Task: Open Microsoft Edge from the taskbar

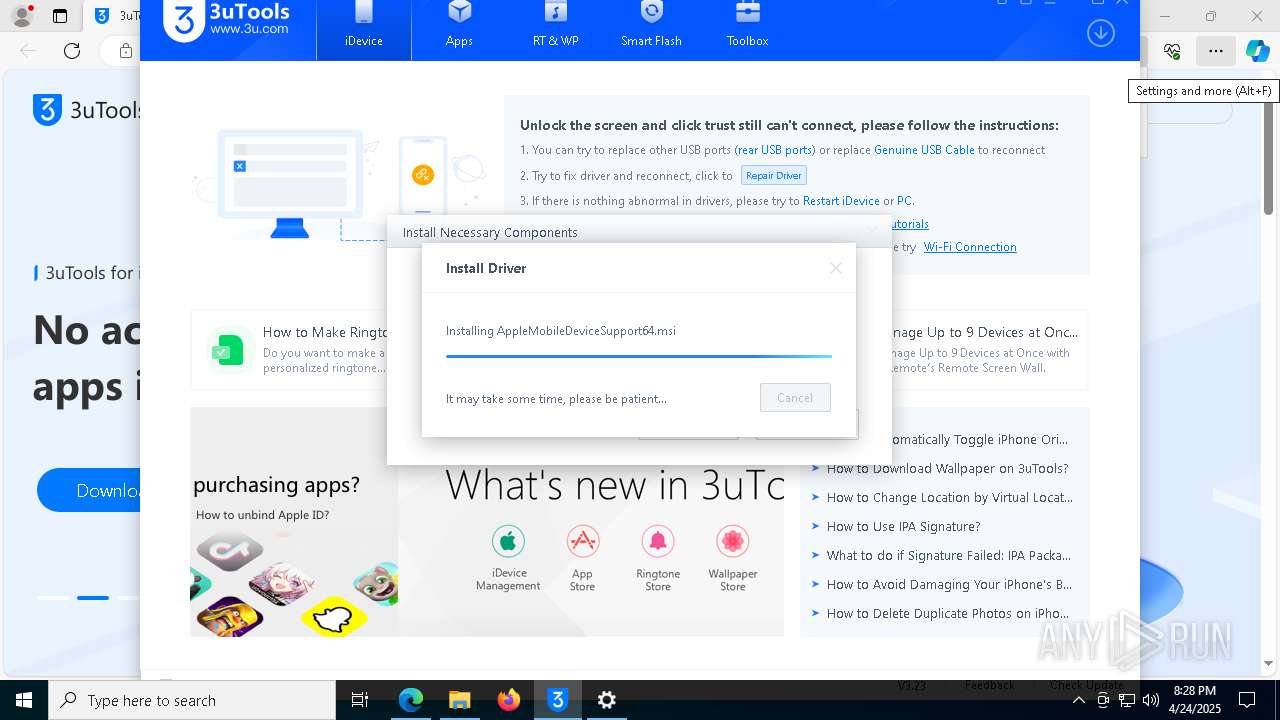Action: pyautogui.click(x=411, y=700)
